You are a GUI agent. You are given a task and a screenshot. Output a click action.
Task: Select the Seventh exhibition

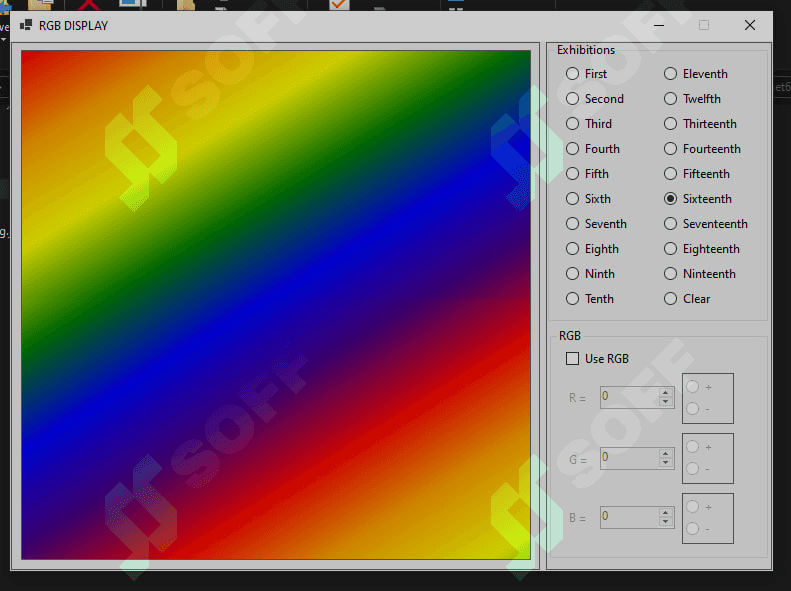tap(572, 223)
